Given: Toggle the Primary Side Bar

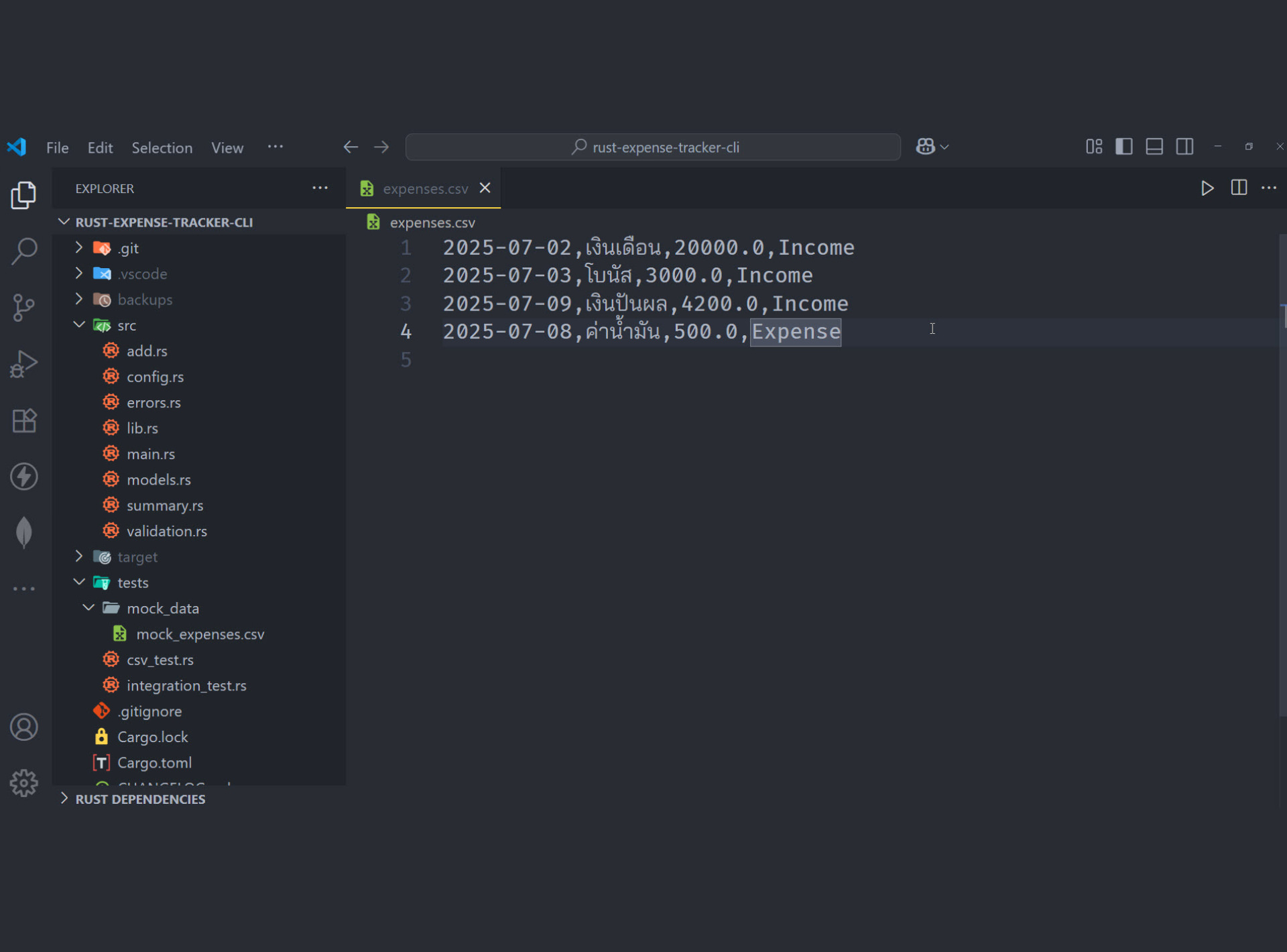Looking at the screenshot, I should [x=1124, y=147].
